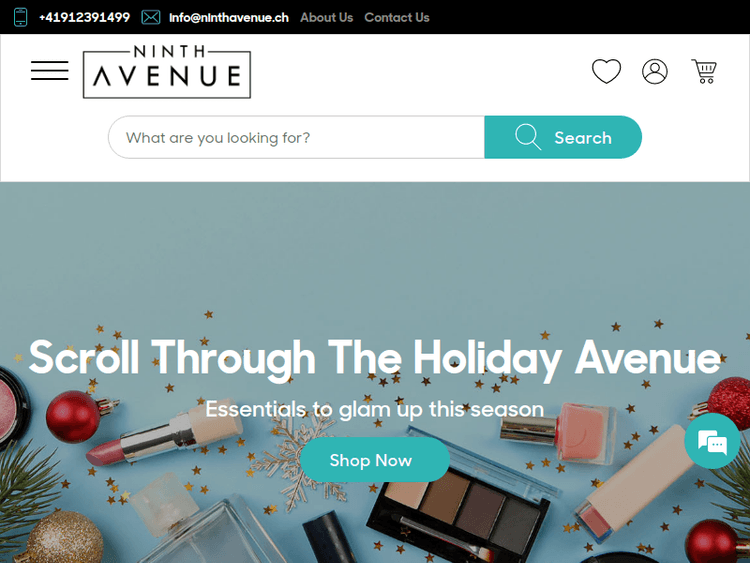Click the envelope email icon
This screenshot has height=563, width=750.
coord(151,17)
